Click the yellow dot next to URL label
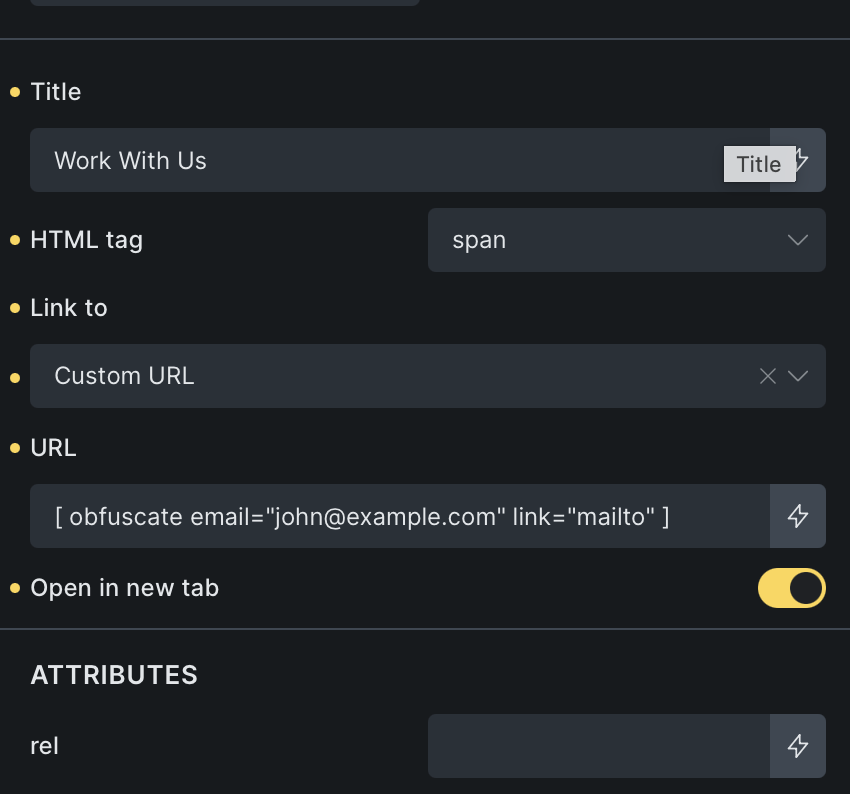850x794 pixels. [x=15, y=448]
